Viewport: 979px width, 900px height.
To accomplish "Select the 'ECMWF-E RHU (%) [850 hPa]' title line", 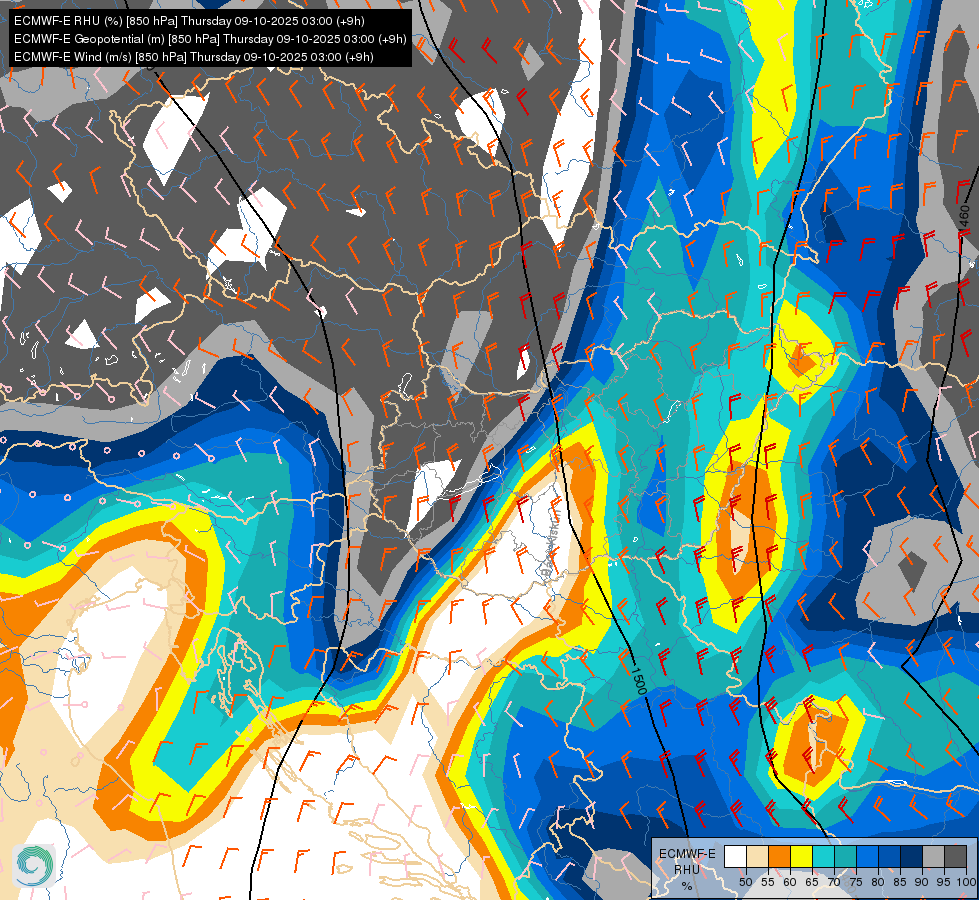I will 189,21.
